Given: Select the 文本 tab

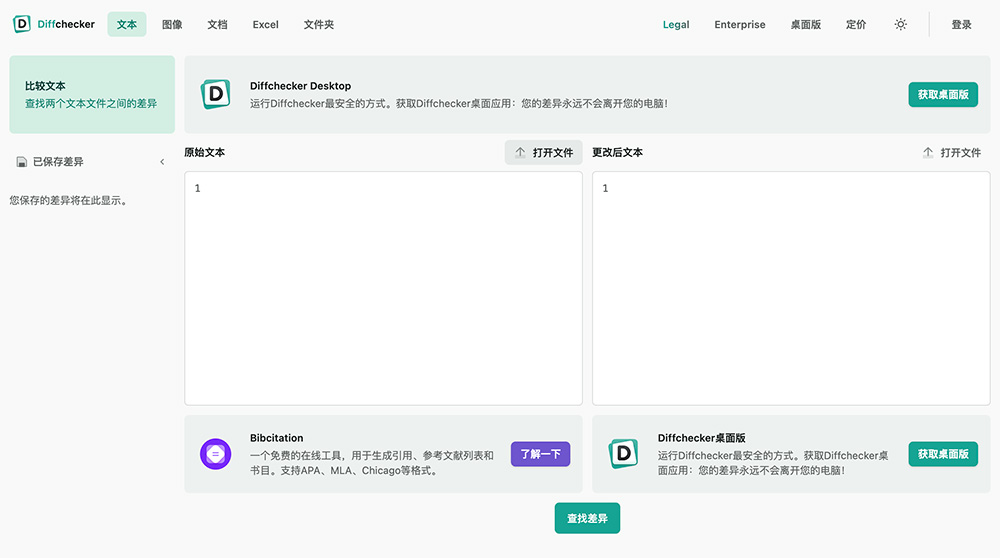Looking at the screenshot, I should [x=127, y=24].
